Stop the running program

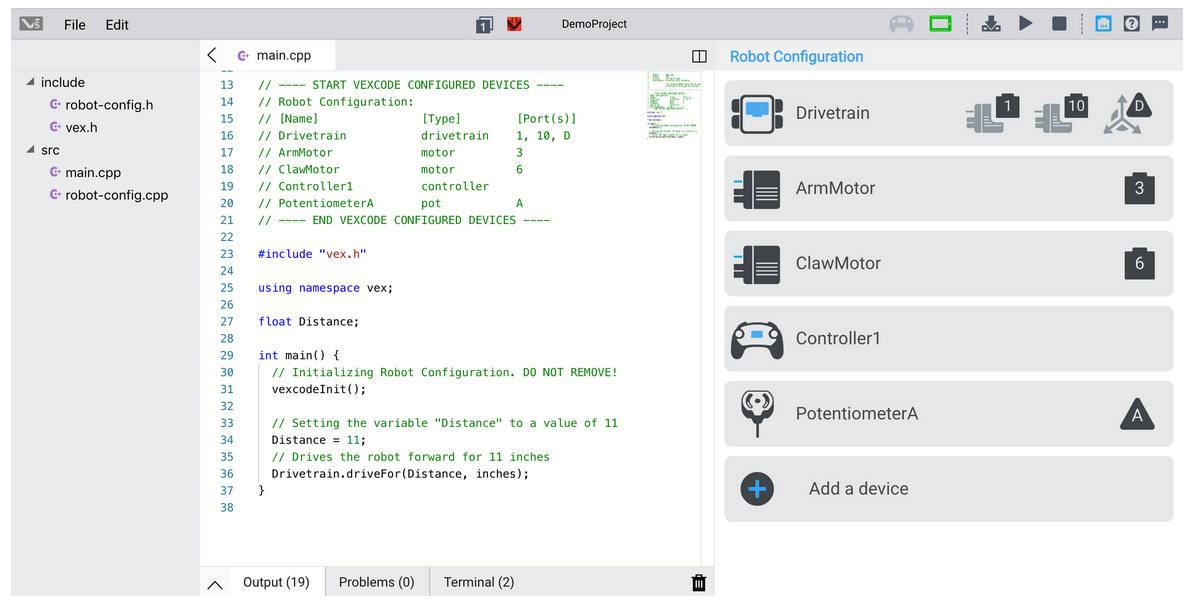[x=1059, y=24]
